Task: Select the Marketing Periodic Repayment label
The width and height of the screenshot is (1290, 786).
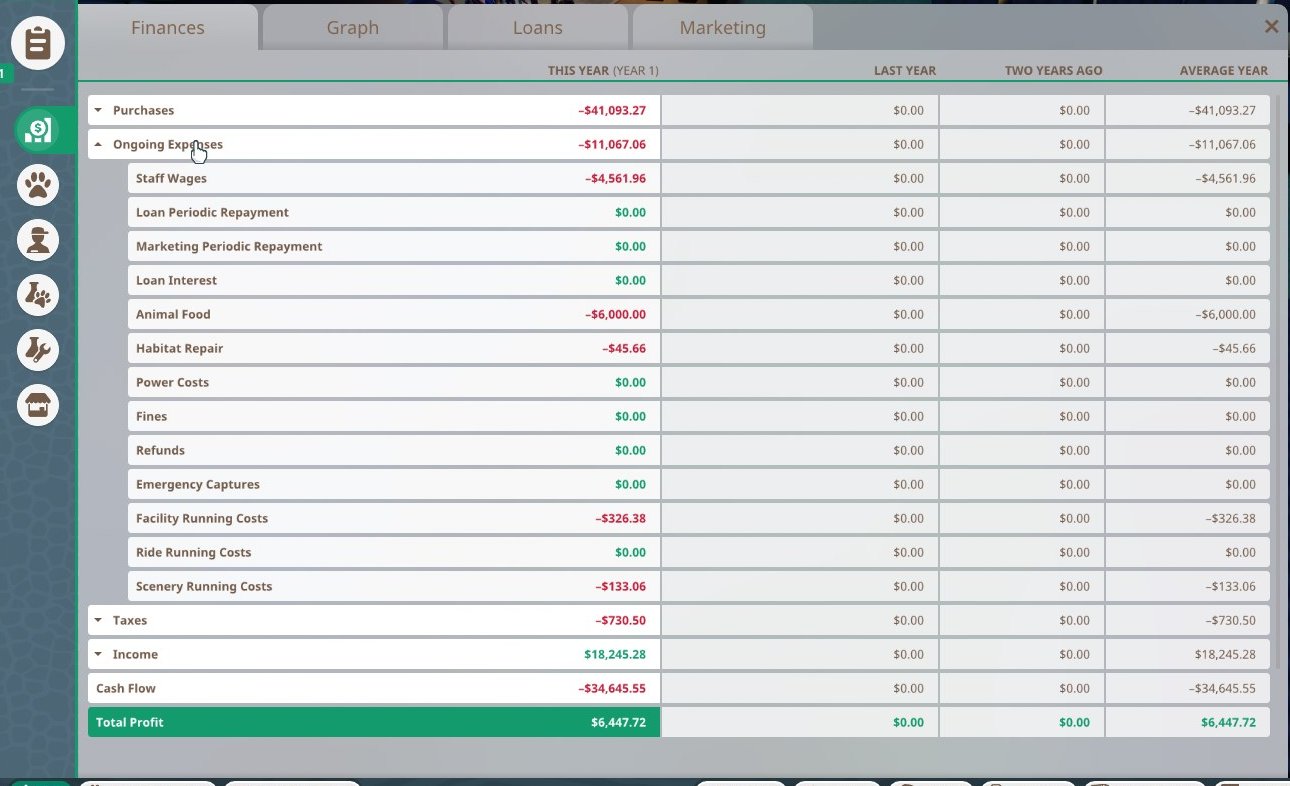Action: pyautogui.click(x=229, y=246)
